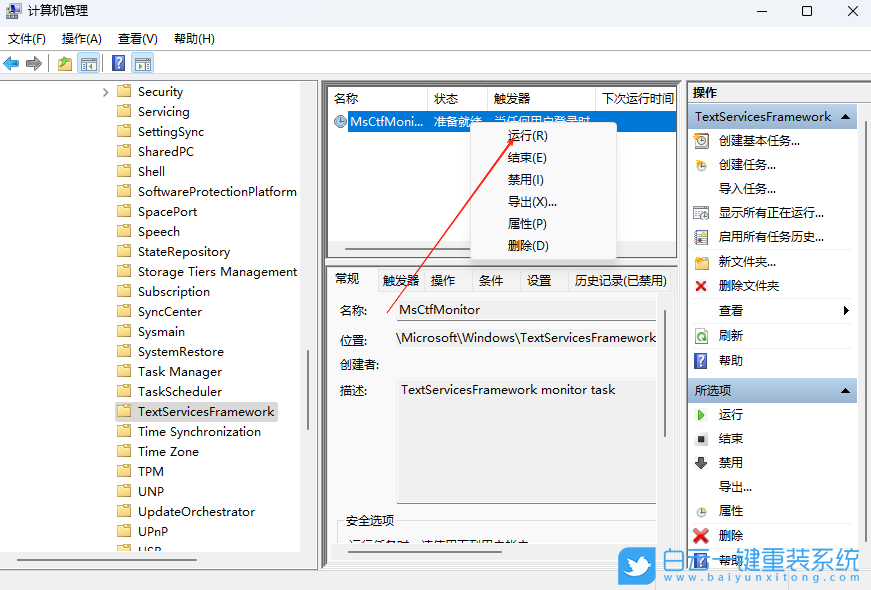Click the Export list toolbar icon
Screen dimensions: 871x590
tap(63, 63)
